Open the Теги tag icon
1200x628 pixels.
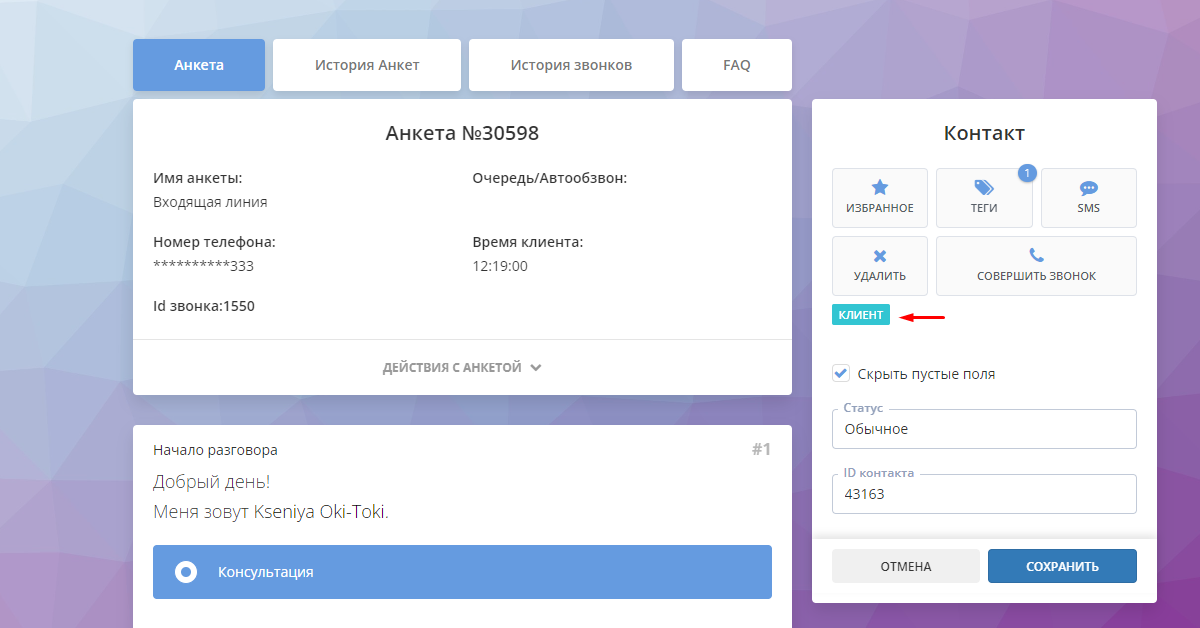point(984,187)
